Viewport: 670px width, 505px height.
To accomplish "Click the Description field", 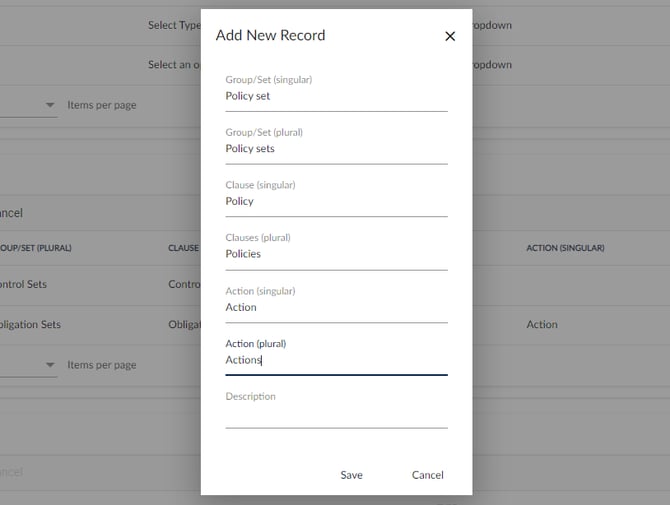I will pyautogui.click(x=336, y=415).
